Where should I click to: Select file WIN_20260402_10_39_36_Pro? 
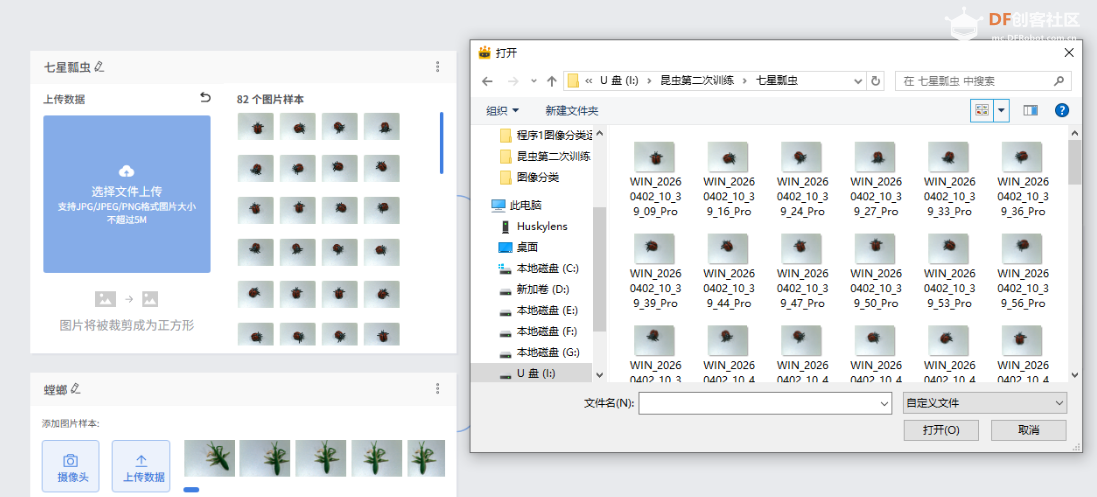pos(1021,179)
